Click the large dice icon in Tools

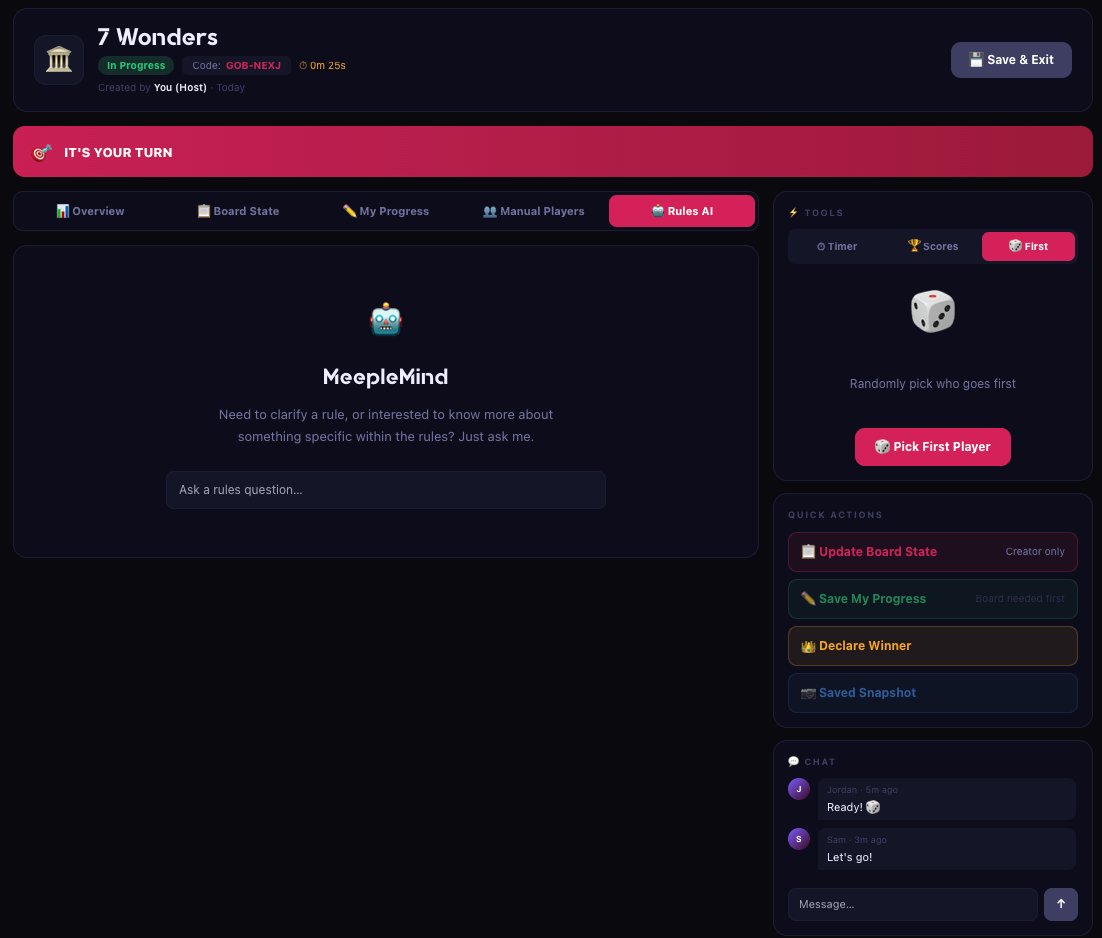click(x=933, y=311)
